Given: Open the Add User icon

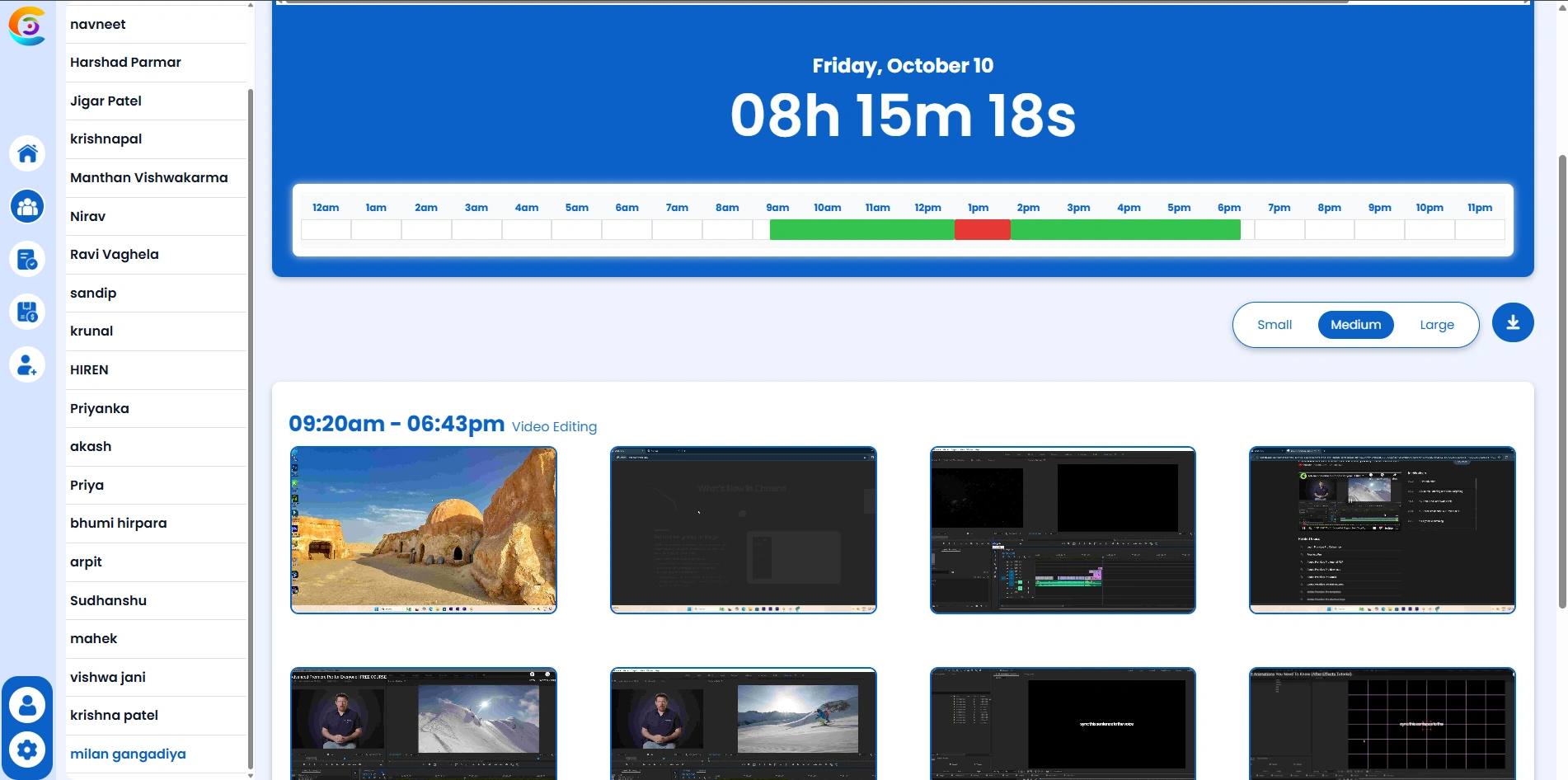Looking at the screenshot, I should [27, 365].
